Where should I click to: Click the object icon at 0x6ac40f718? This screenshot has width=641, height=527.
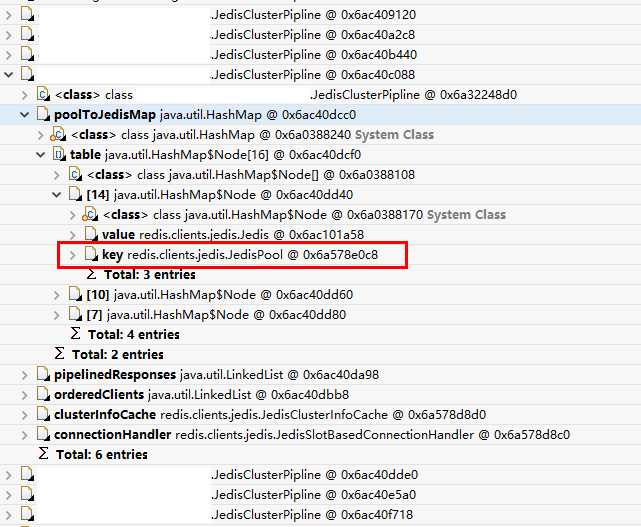pyautogui.click(x=27, y=514)
